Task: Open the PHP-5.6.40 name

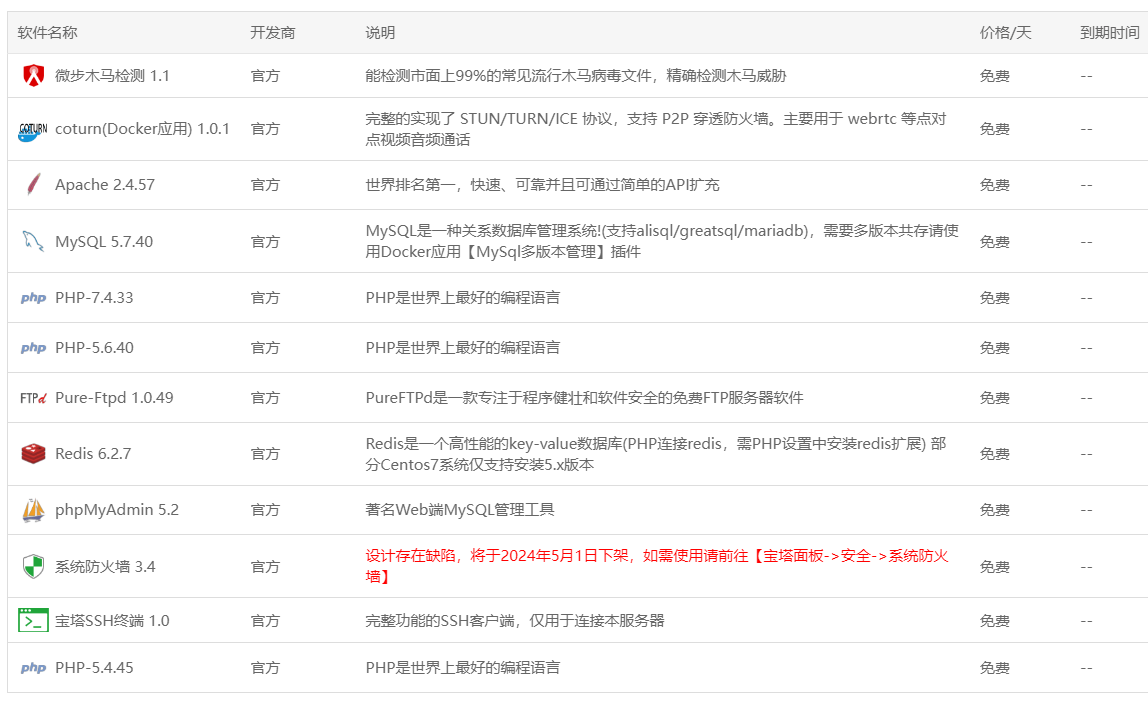Action: pyautogui.click(x=94, y=348)
